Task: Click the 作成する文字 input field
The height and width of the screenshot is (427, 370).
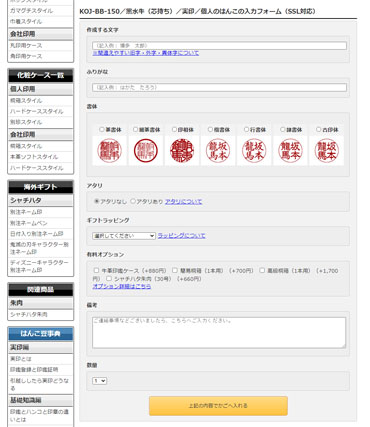Action: click(x=219, y=45)
